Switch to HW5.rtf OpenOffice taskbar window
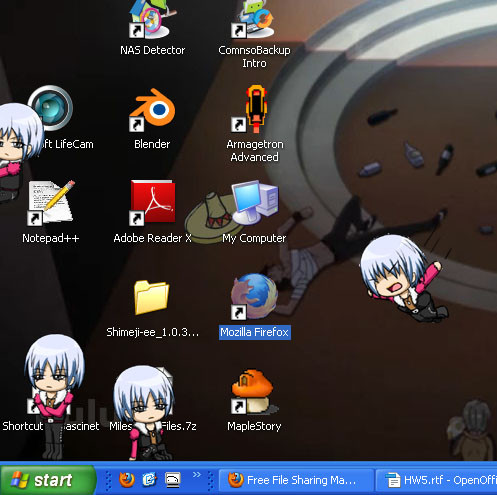This screenshot has height=495, width=497. [x=437, y=480]
